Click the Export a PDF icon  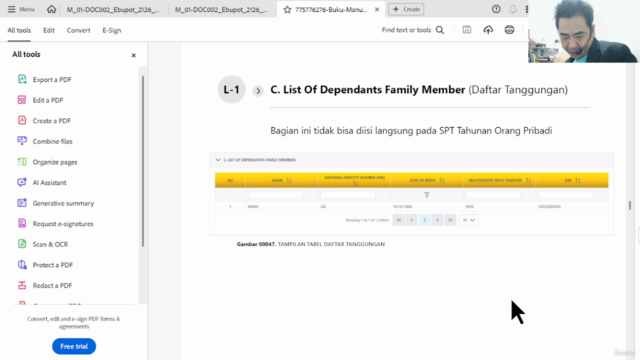click(x=22, y=79)
